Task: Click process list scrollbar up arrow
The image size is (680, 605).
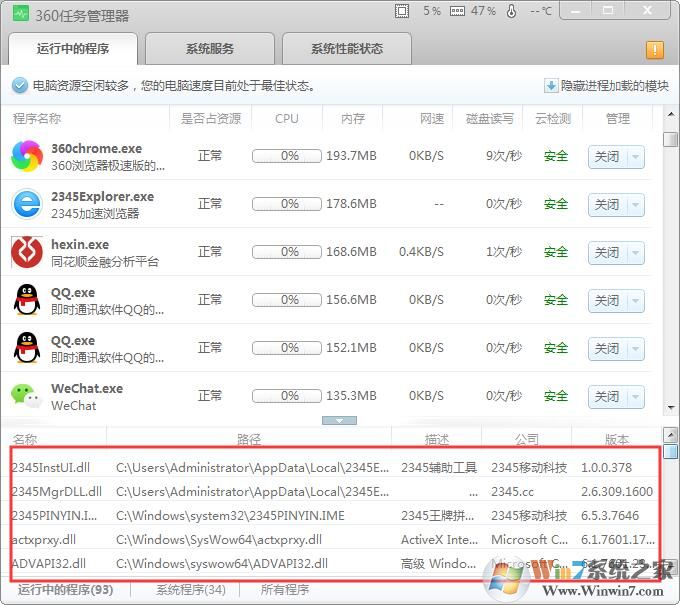Action: [x=671, y=115]
